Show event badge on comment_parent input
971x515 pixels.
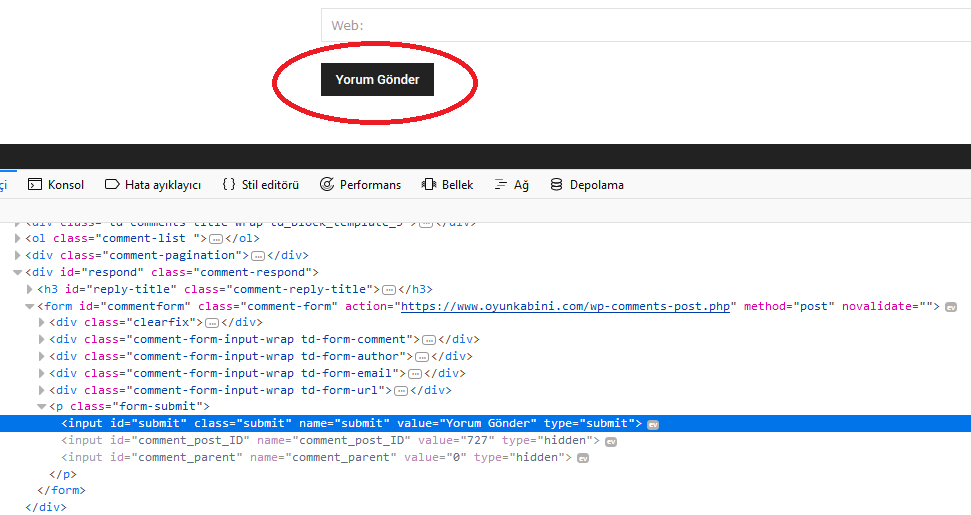point(583,458)
